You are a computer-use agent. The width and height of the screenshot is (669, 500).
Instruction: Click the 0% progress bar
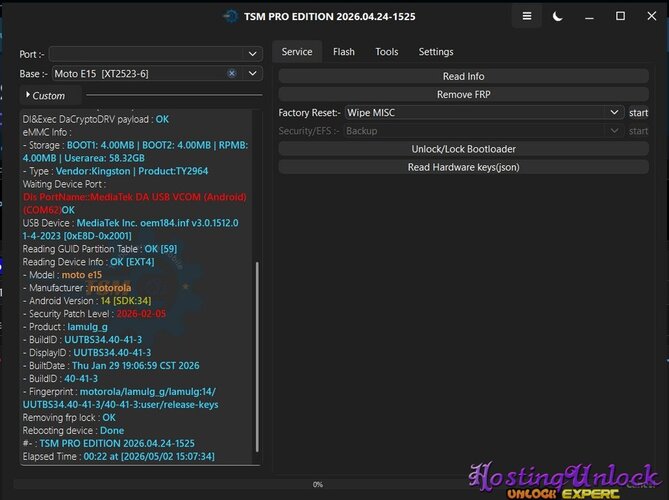tap(318, 484)
